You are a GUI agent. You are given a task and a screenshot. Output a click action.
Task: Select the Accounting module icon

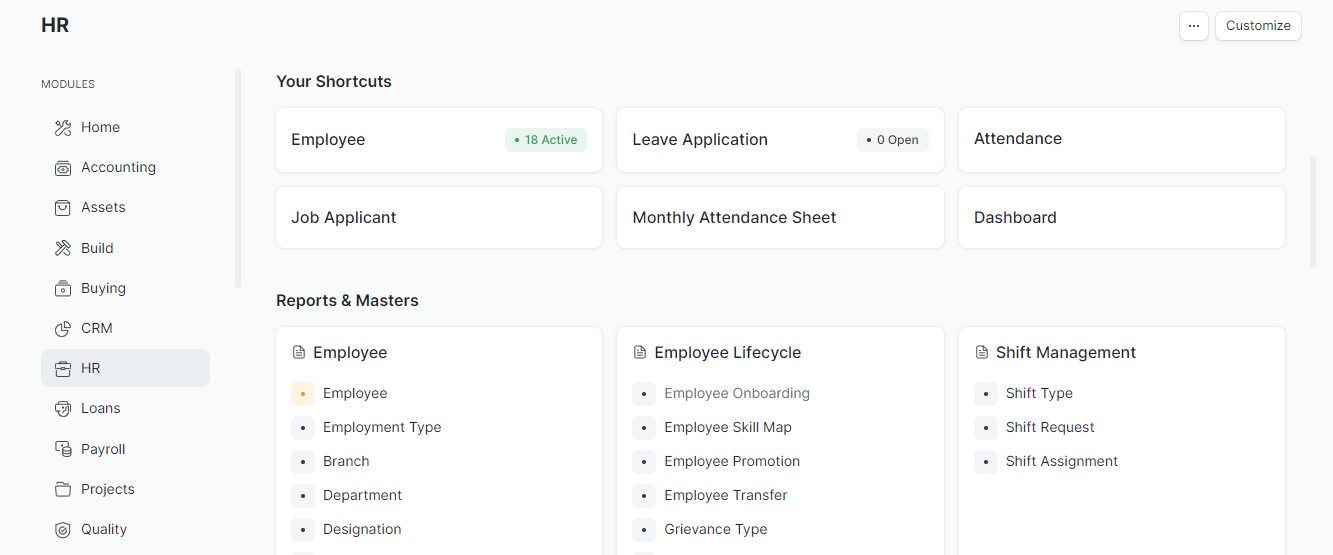coord(63,168)
